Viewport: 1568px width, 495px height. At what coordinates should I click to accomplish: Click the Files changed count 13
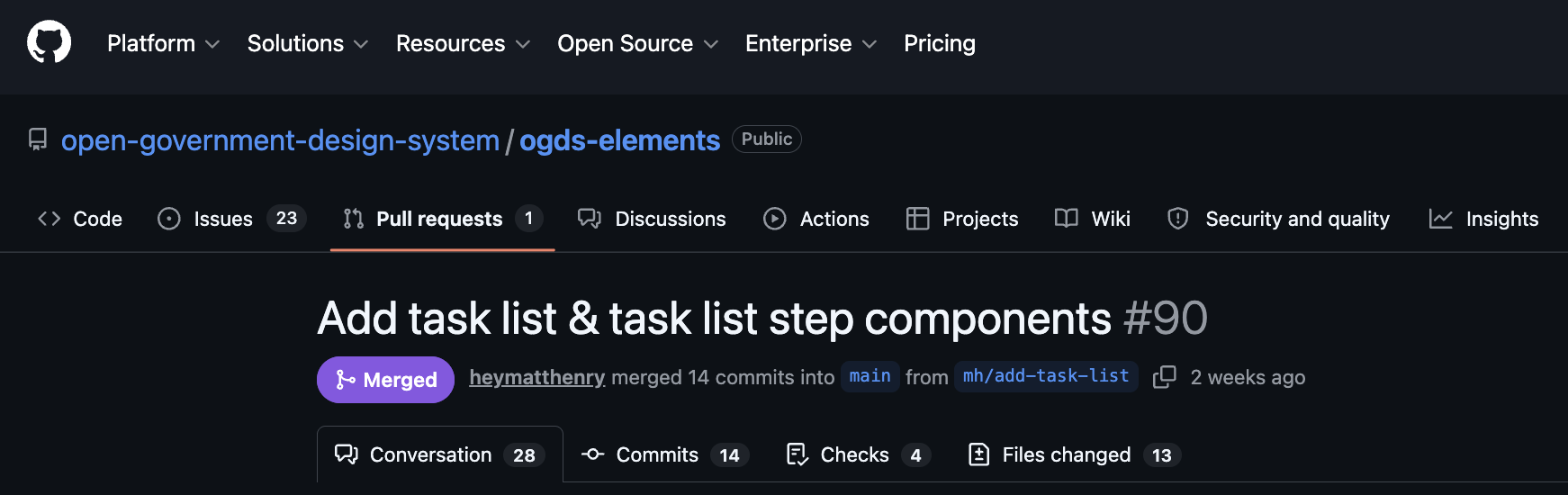pyautogui.click(x=1162, y=455)
